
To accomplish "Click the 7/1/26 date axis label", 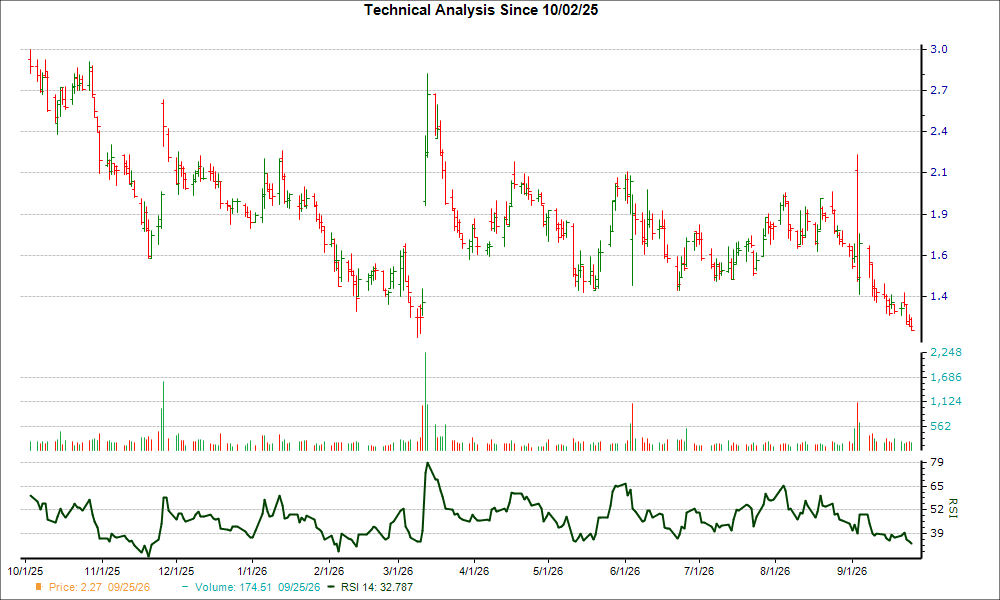I will coord(698,571).
